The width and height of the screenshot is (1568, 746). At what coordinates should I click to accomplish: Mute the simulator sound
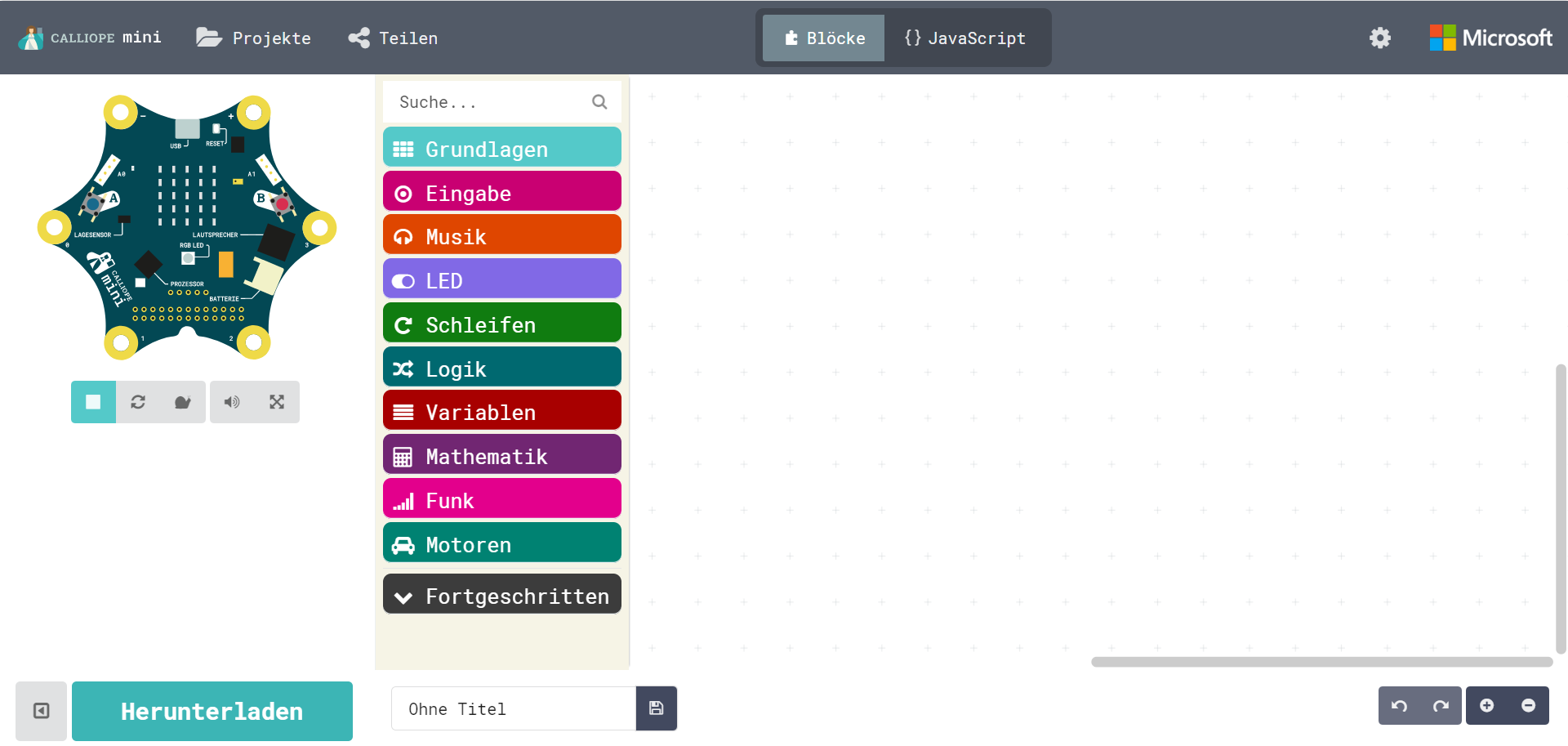click(232, 402)
